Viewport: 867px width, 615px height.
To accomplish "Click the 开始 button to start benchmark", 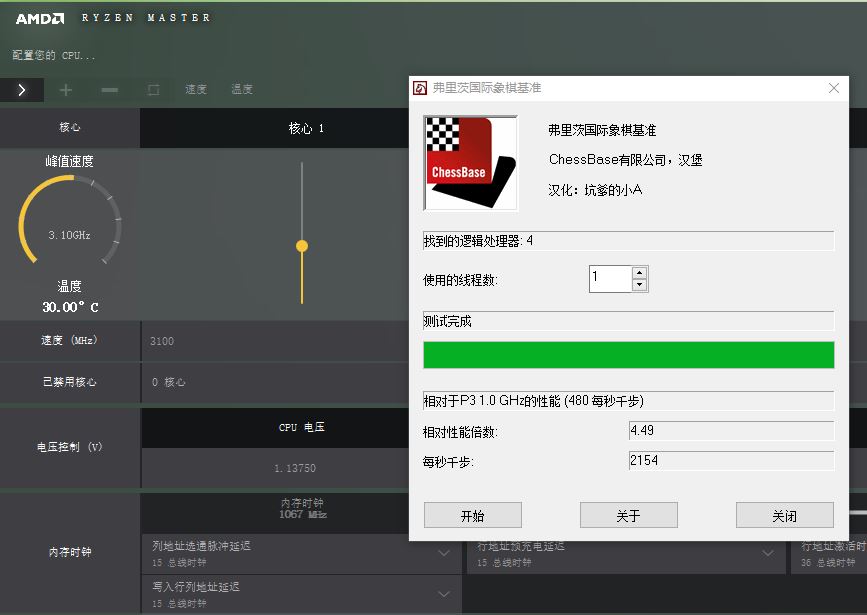I will pos(472,515).
